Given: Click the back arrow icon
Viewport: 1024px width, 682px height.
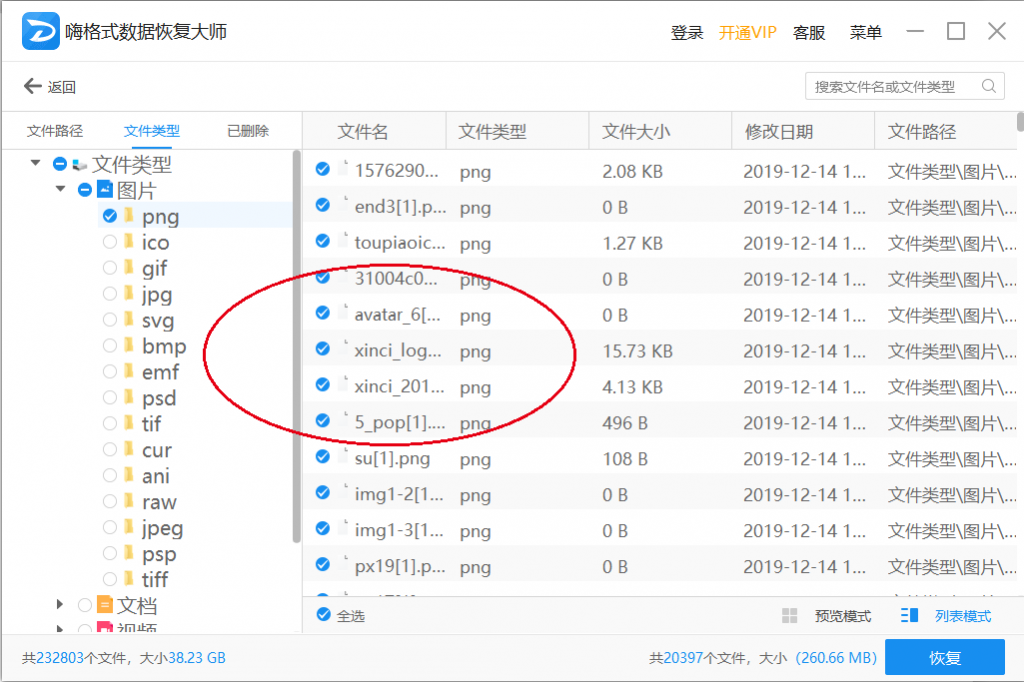Looking at the screenshot, I should click(x=33, y=86).
